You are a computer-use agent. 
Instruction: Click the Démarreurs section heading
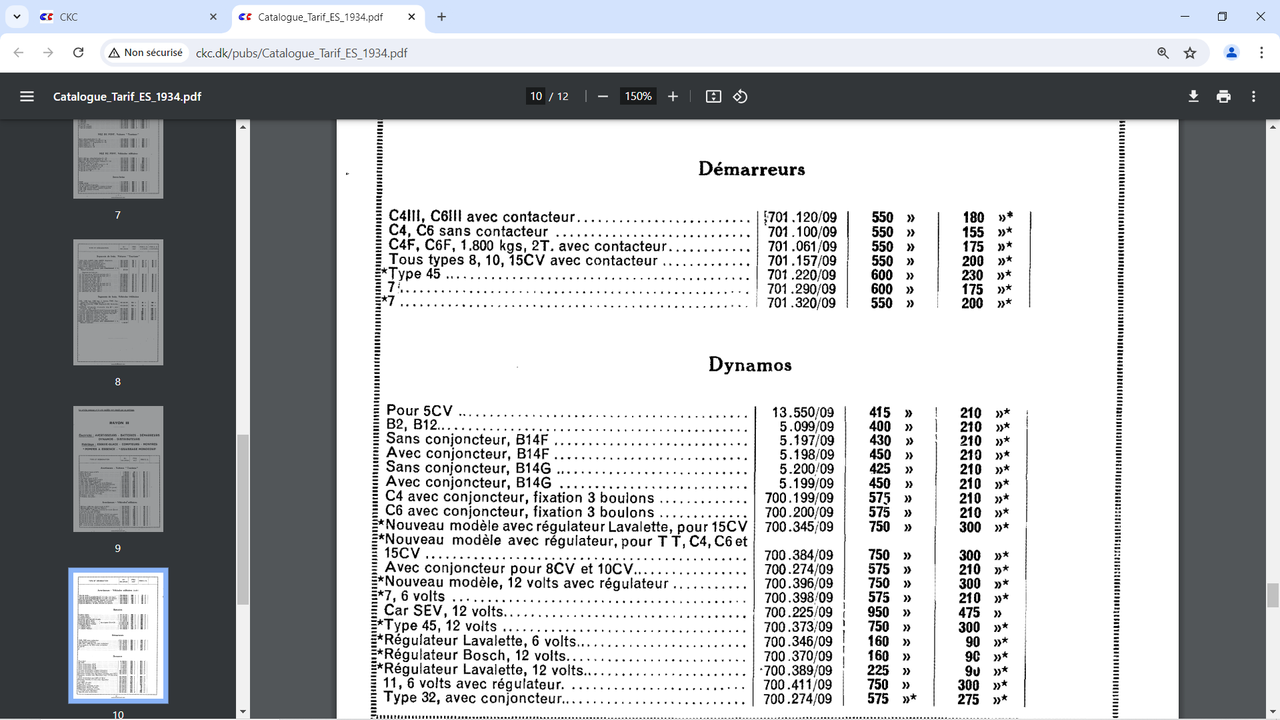[x=751, y=169]
